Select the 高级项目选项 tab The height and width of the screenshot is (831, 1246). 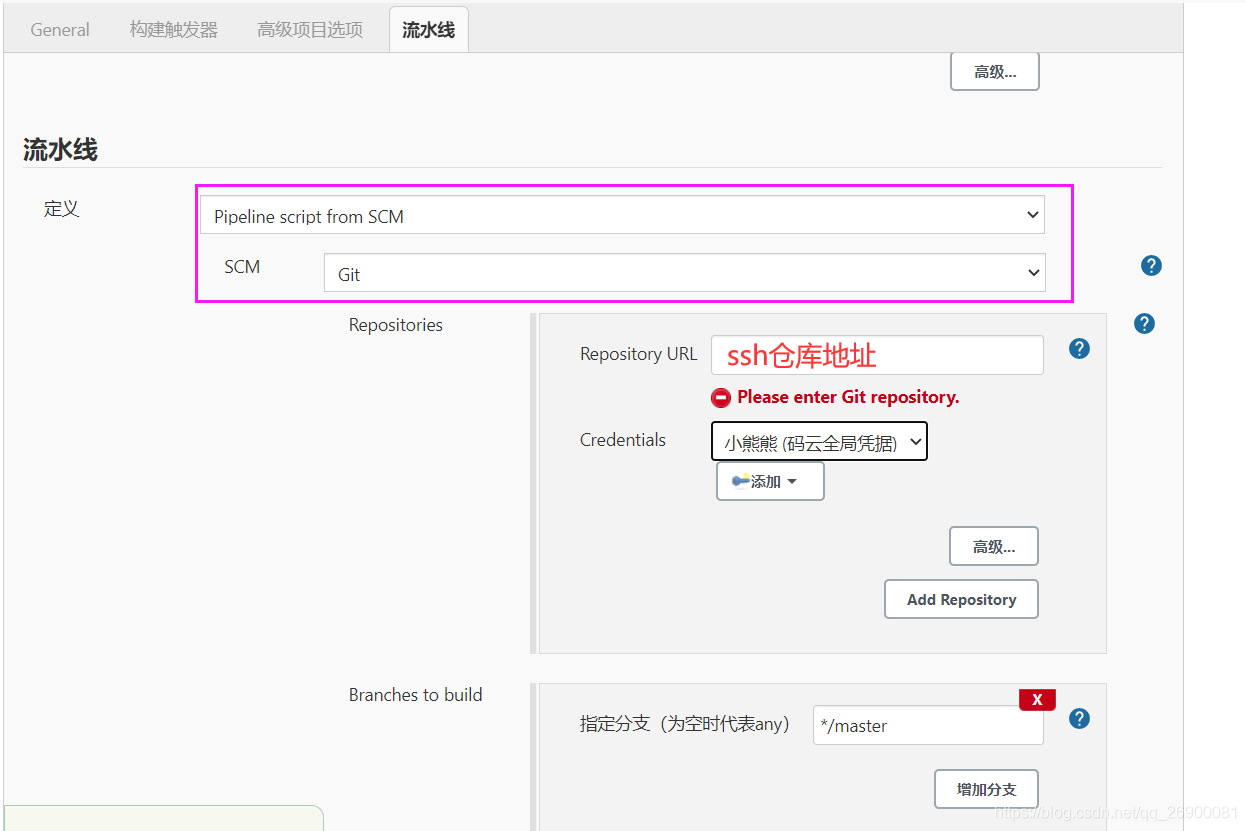pos(308,29)
